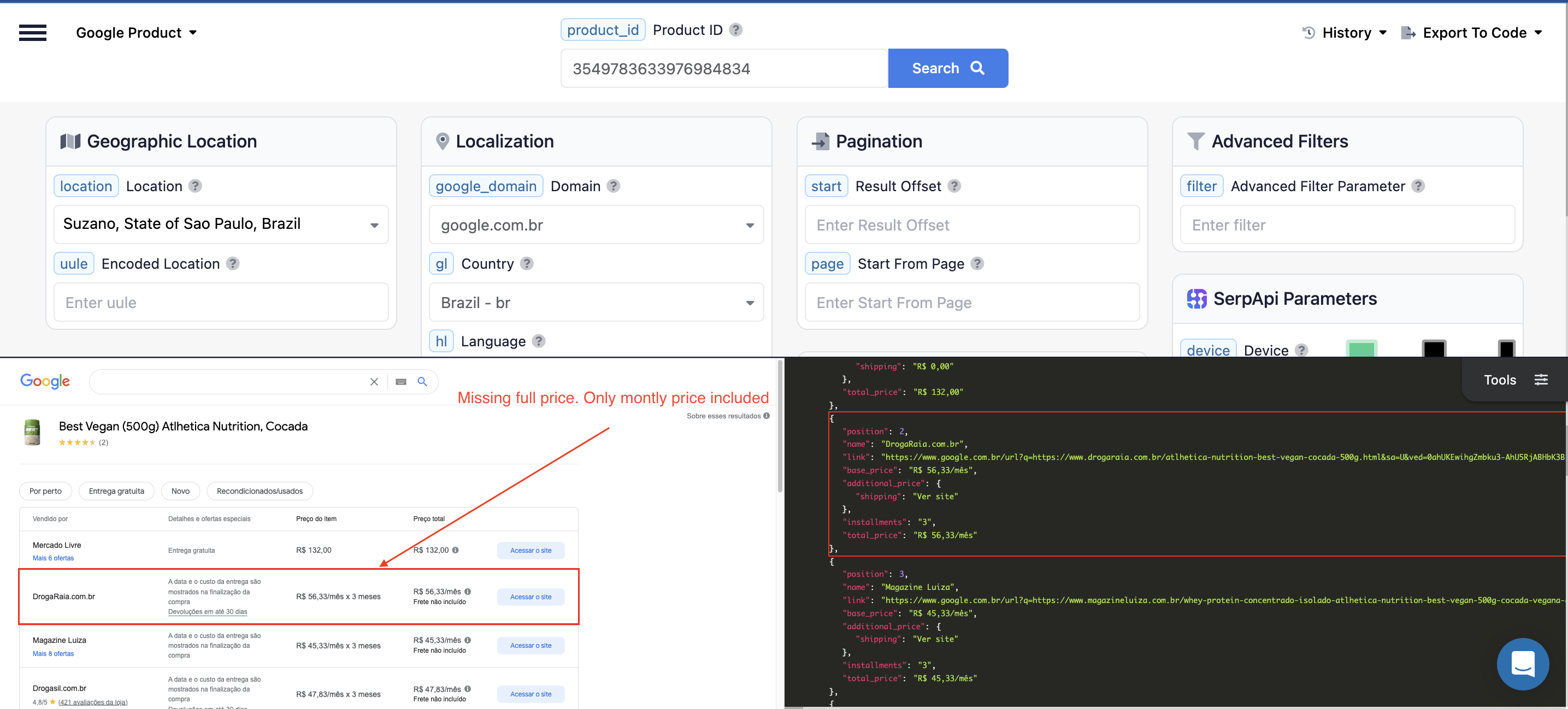Click the Localization pin icon
The width and height of the screenshot is (1568, 709).
click(443, 140)
